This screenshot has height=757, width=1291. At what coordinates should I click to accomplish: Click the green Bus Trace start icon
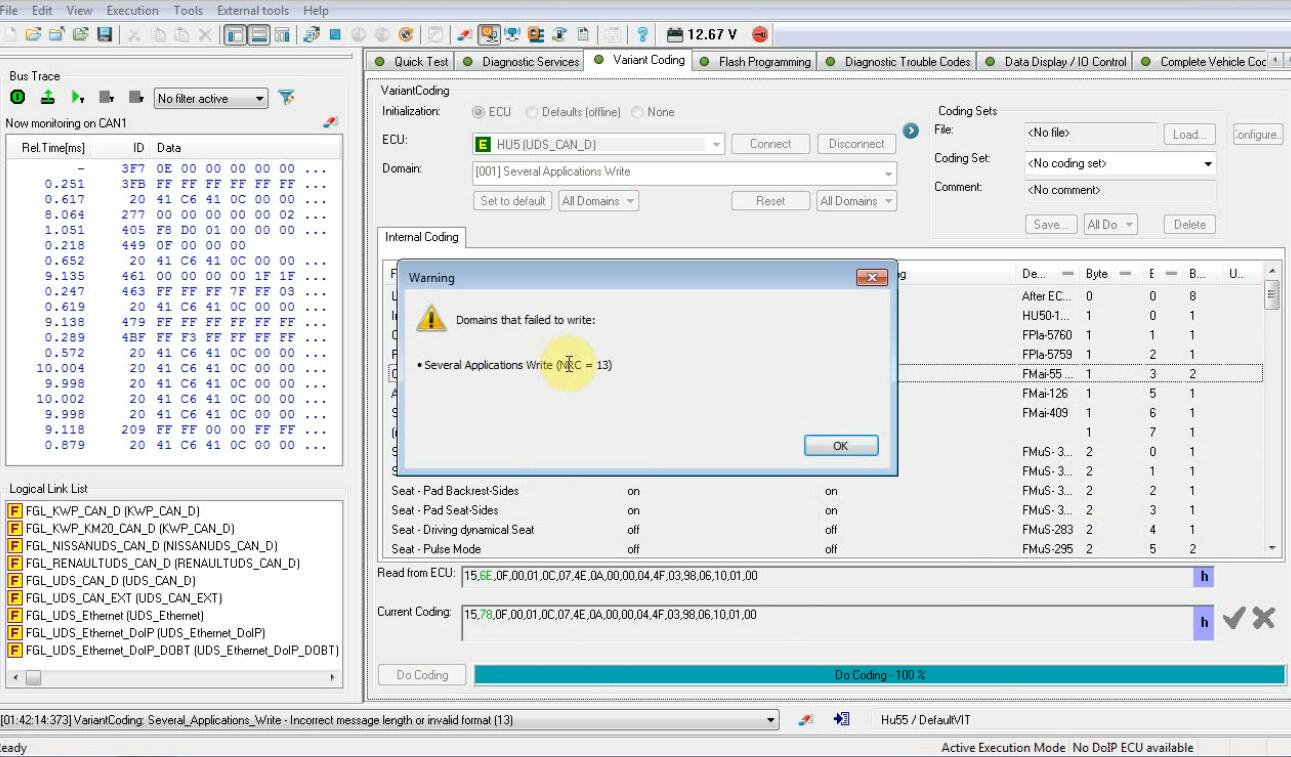click(18, 98)
